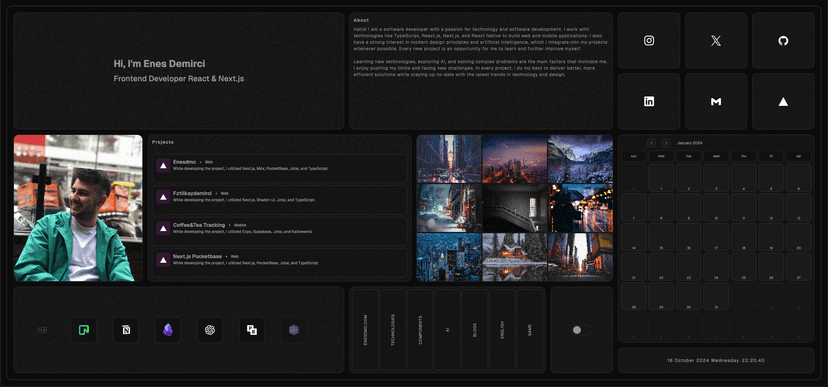
Task: Open the GAME vertical tab
Action: coord(530,330)
